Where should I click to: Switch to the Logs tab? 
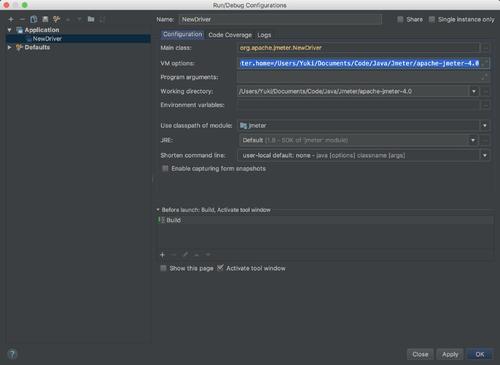(x=264, y=35)
